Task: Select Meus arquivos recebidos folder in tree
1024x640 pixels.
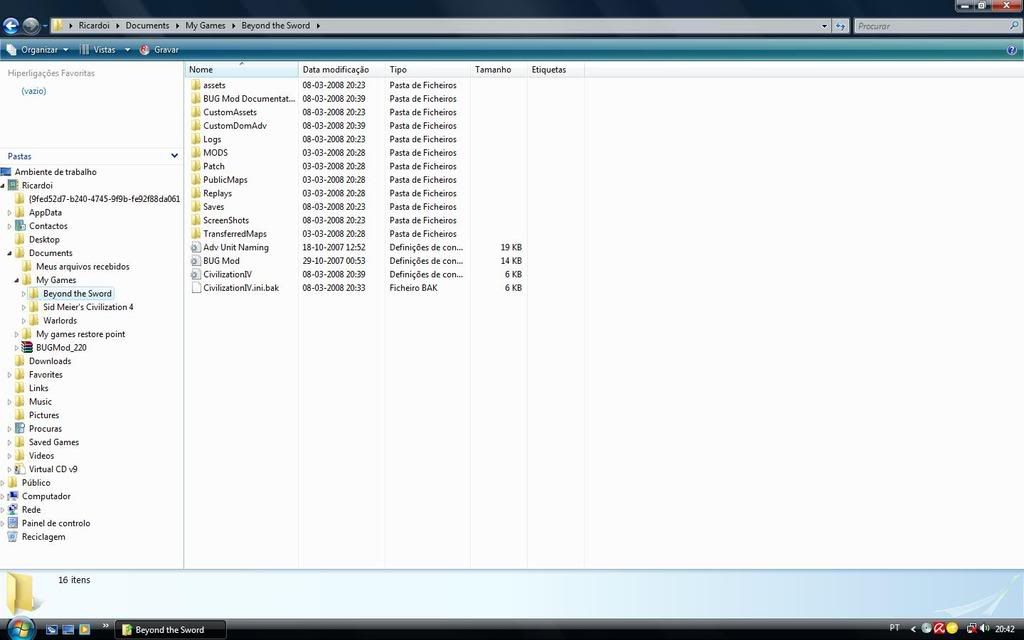Action: 82,266
